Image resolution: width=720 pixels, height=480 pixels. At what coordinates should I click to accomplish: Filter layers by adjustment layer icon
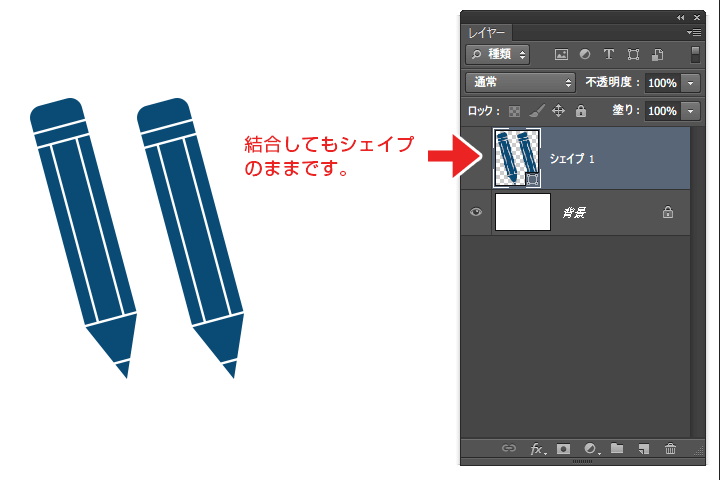585,55
